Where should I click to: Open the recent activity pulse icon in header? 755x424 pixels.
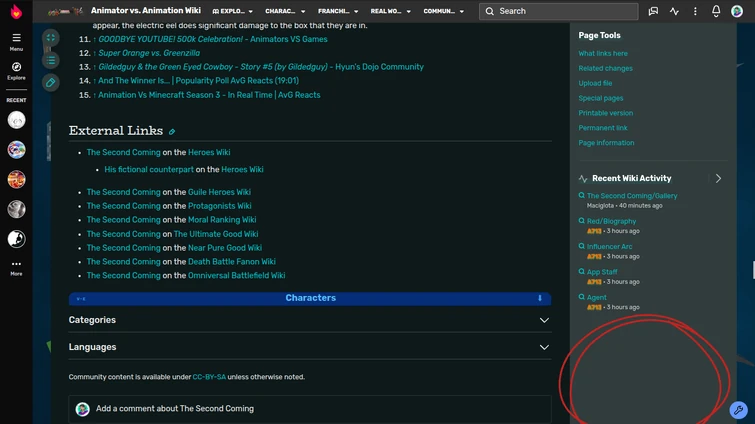tap(674, 11)
